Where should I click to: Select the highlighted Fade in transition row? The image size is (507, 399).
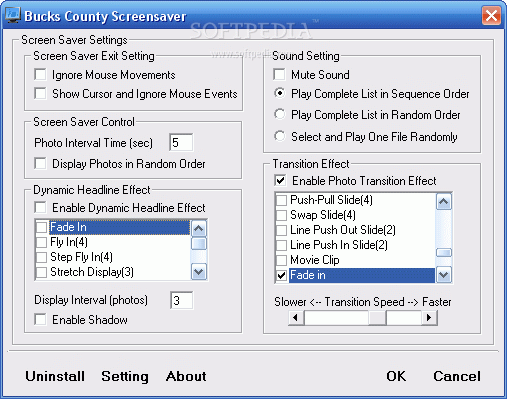[x=362, y=275]
